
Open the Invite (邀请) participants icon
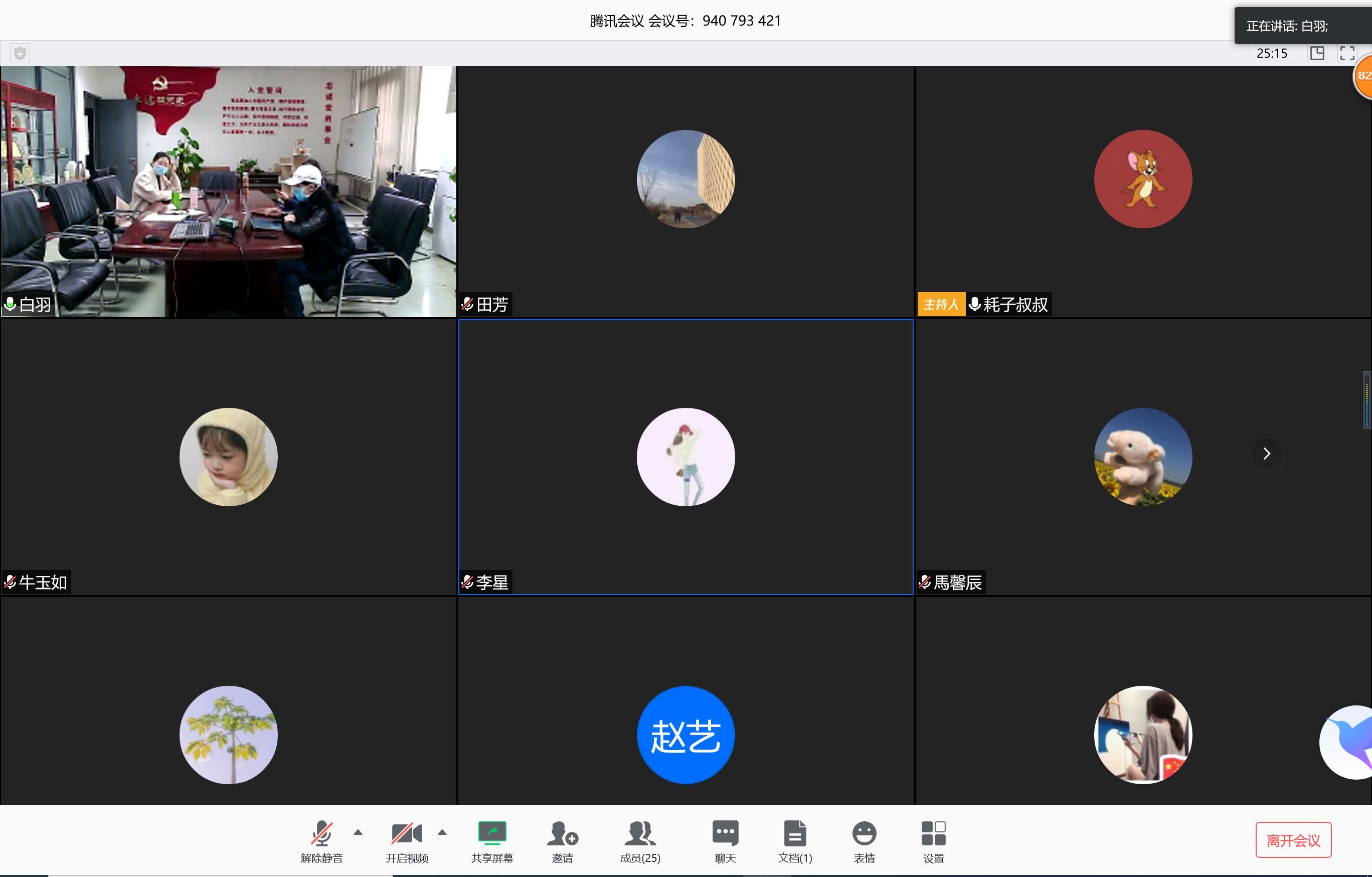pos(562,834)
